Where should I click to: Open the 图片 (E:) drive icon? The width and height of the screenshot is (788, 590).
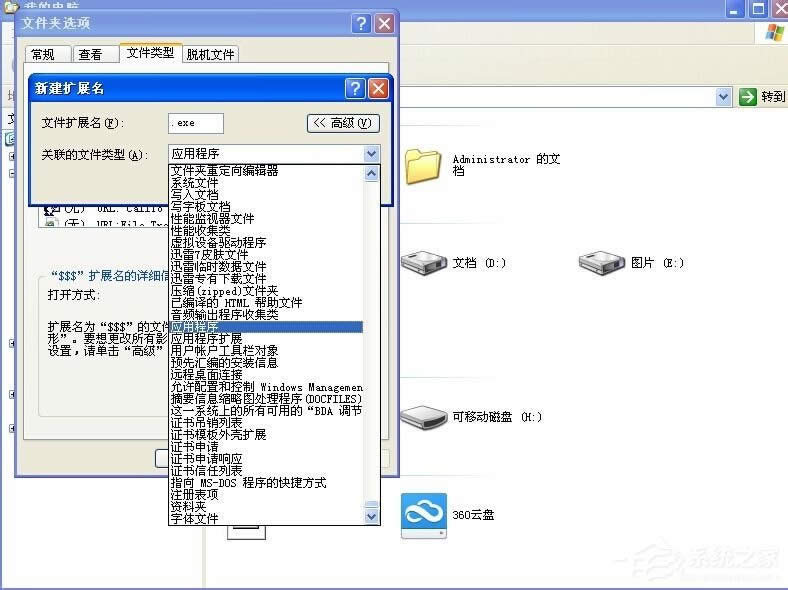click(x=600, y=263)
